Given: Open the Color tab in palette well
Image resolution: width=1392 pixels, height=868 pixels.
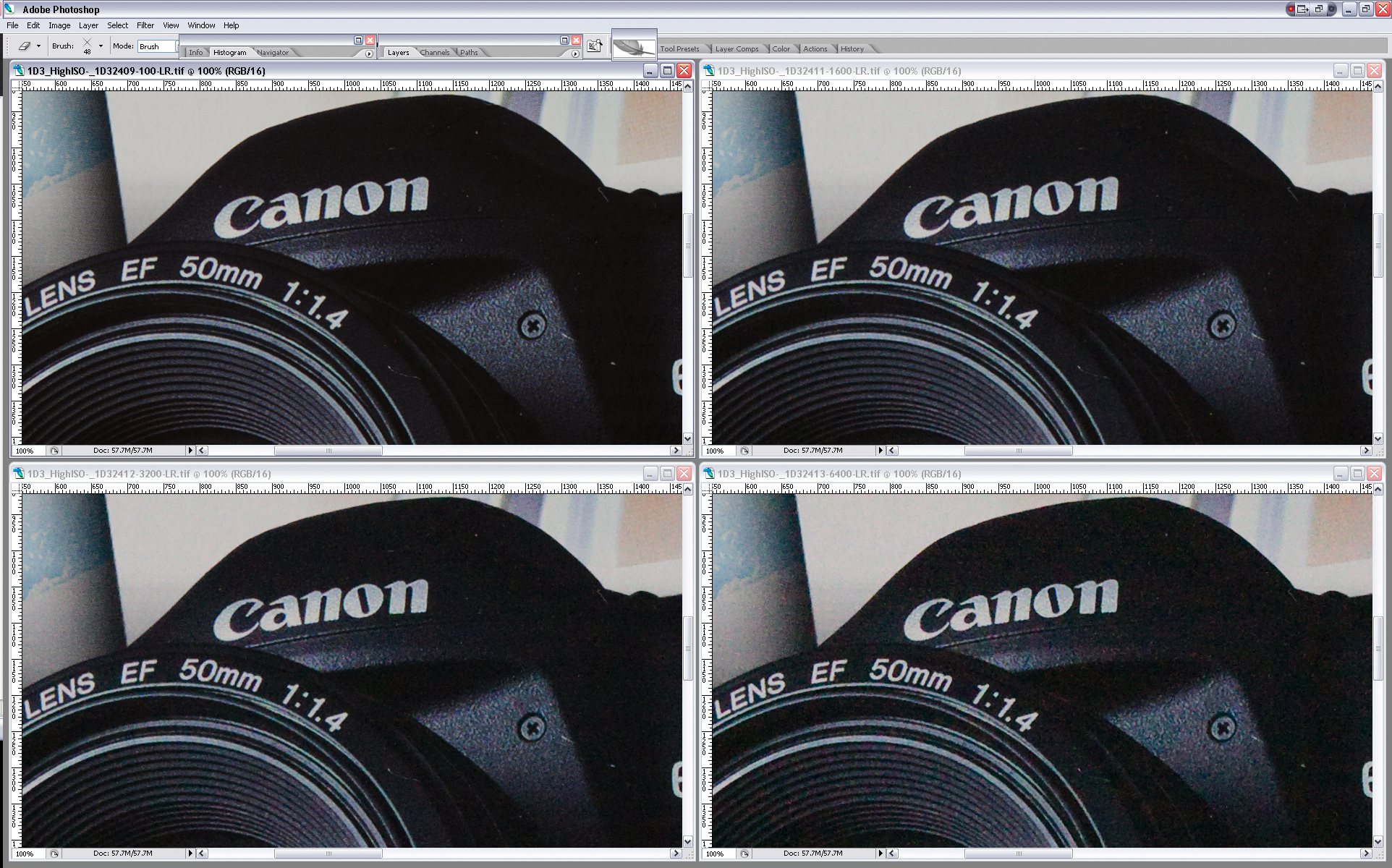Looking at the screenshot, I should click(x=781, y=49).
